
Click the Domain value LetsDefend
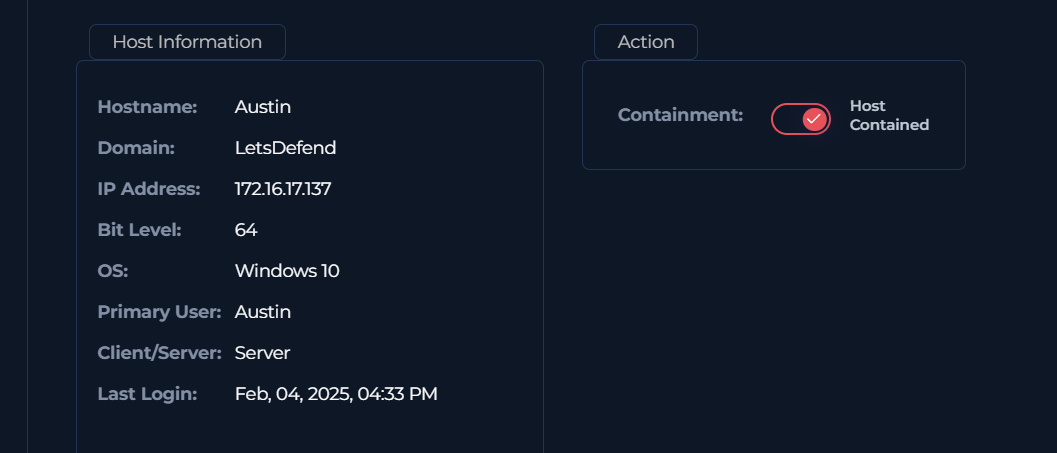coord(285,148)
